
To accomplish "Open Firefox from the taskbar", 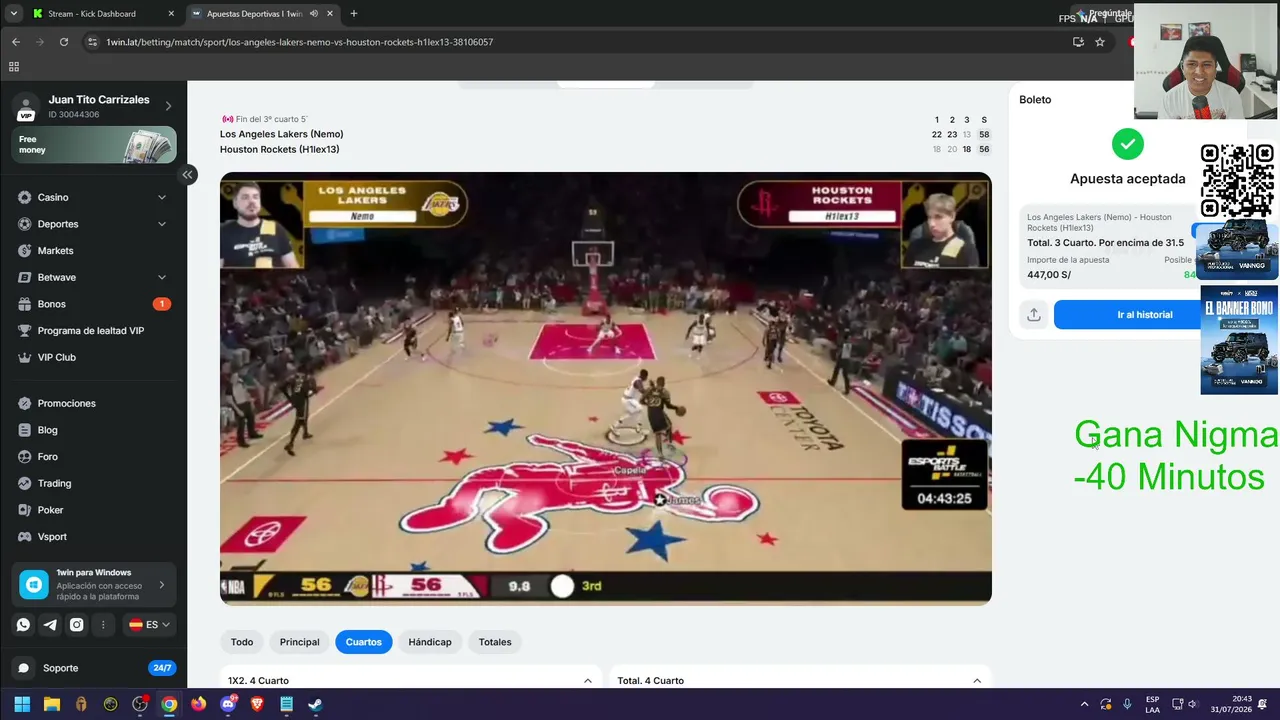I will 198,704.
